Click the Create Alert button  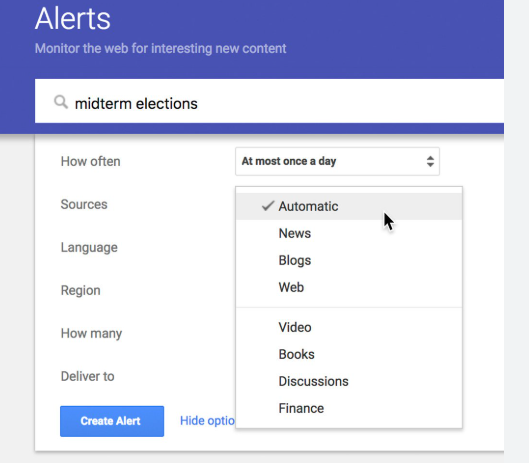[x=112, y=421]
